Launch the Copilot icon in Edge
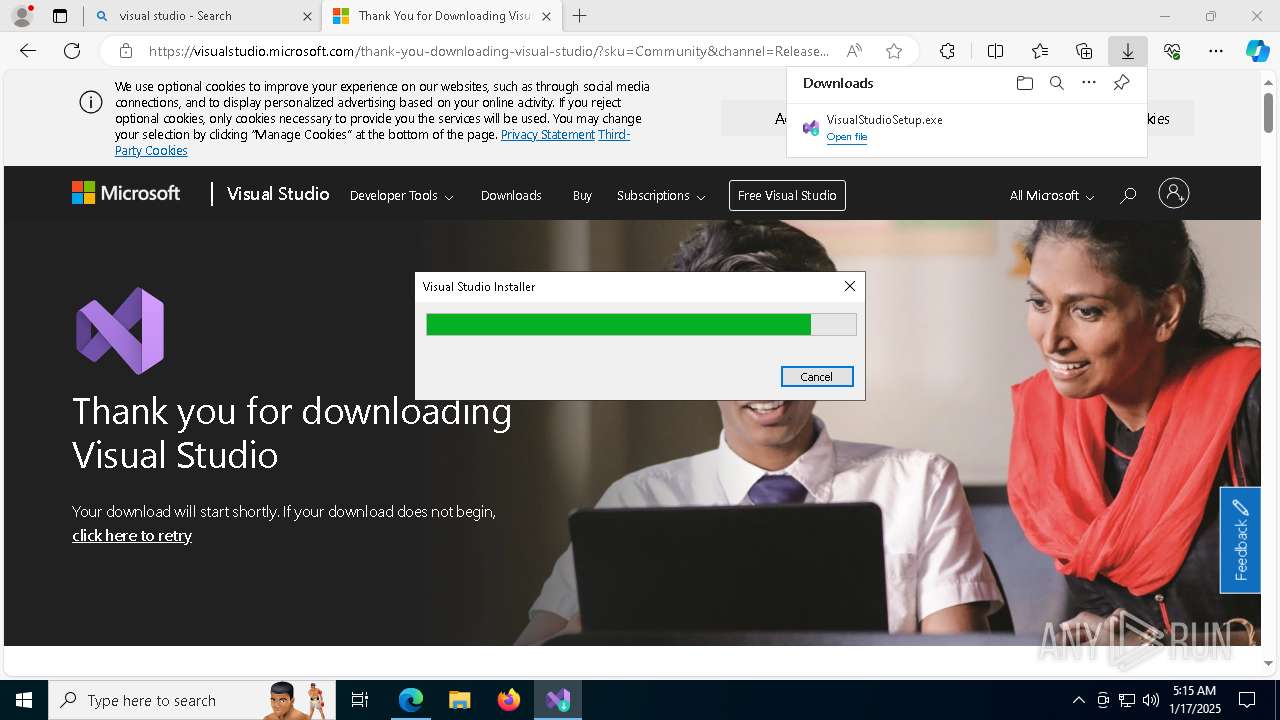 tap(1257, 51)
